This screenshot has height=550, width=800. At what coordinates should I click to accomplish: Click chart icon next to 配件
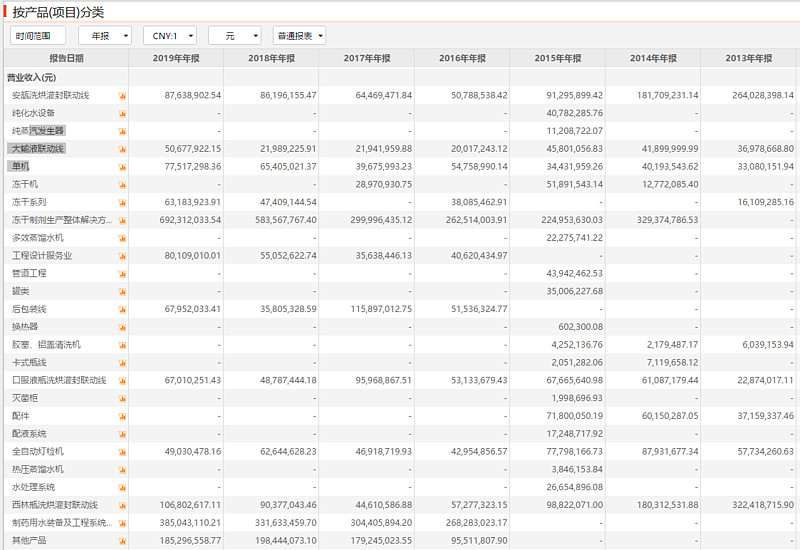pos(123,416)
